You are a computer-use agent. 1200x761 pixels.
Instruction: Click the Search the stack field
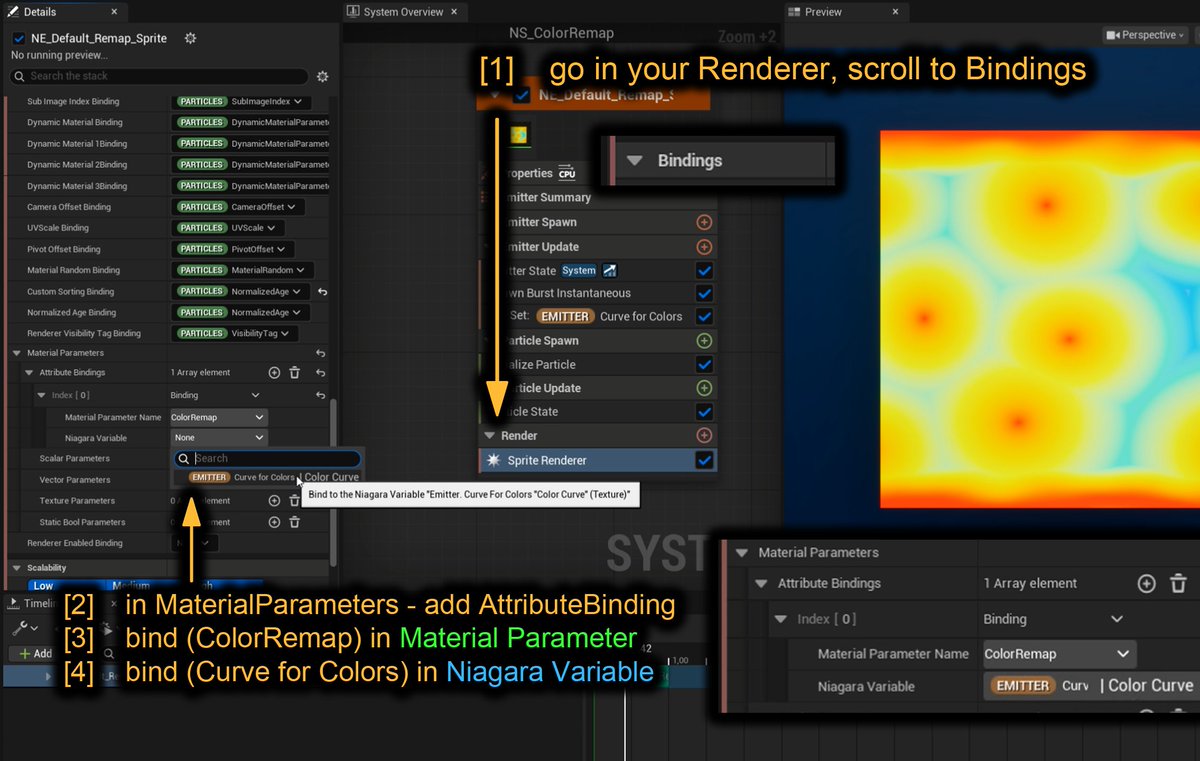(160, 76)
